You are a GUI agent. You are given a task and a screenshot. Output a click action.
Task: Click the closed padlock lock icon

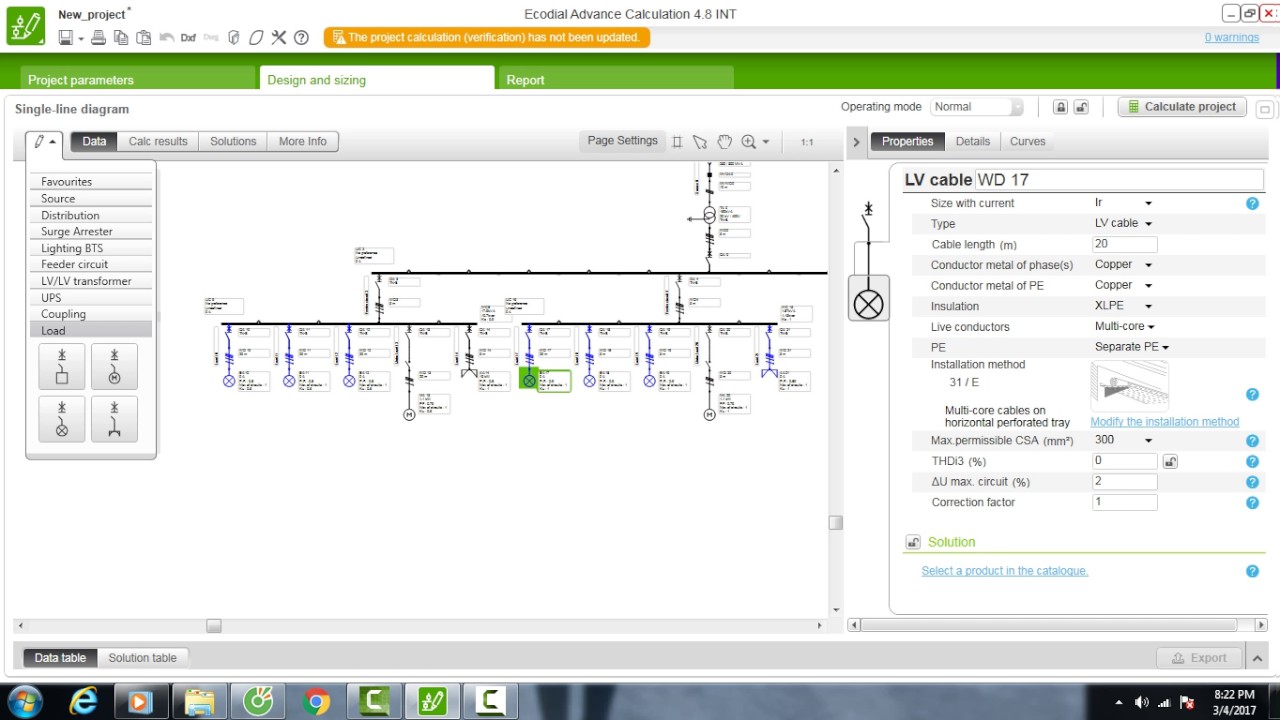coord(1060,107)
